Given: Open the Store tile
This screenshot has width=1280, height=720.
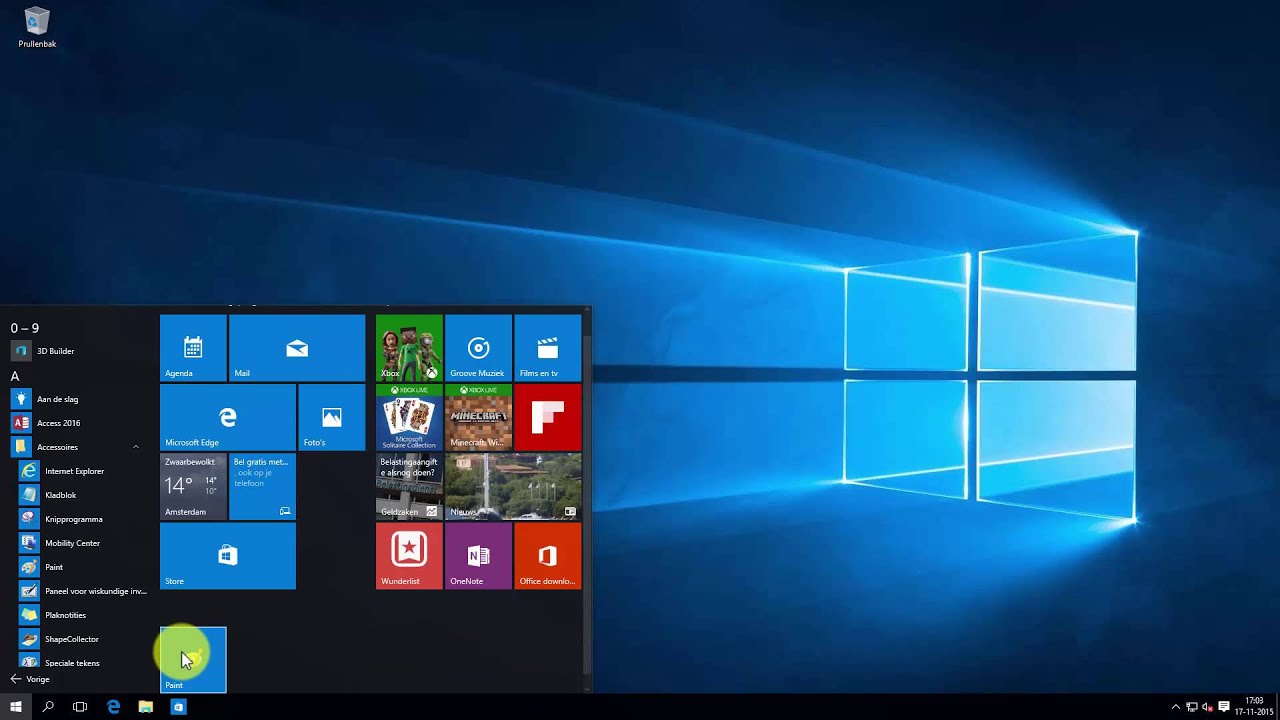Looking at the screenshot, I should (228, 555).
